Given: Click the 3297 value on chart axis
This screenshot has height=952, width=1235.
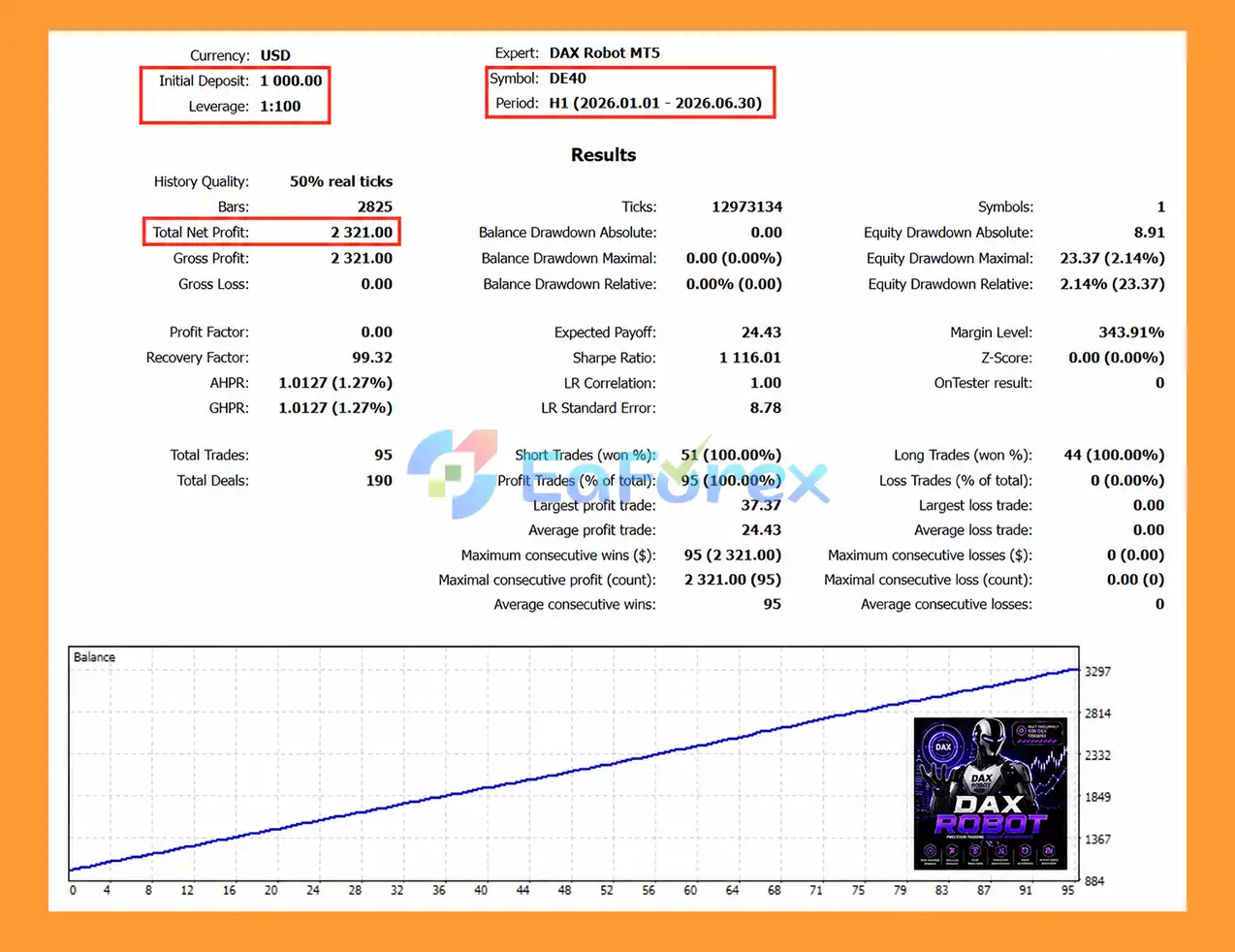Looking at the screenshot, I should [1097, 672].
